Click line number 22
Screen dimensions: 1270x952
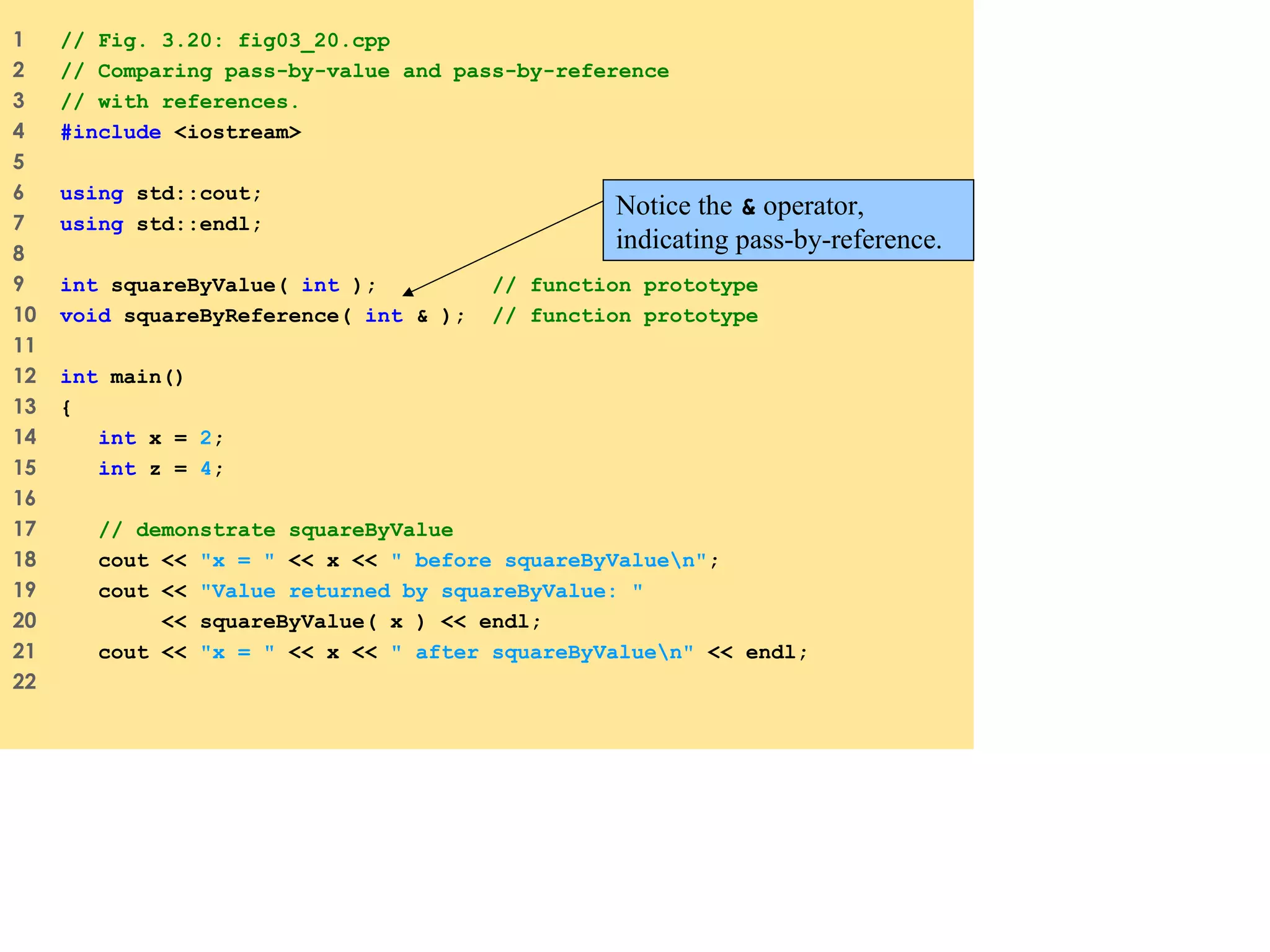point(25,682)
